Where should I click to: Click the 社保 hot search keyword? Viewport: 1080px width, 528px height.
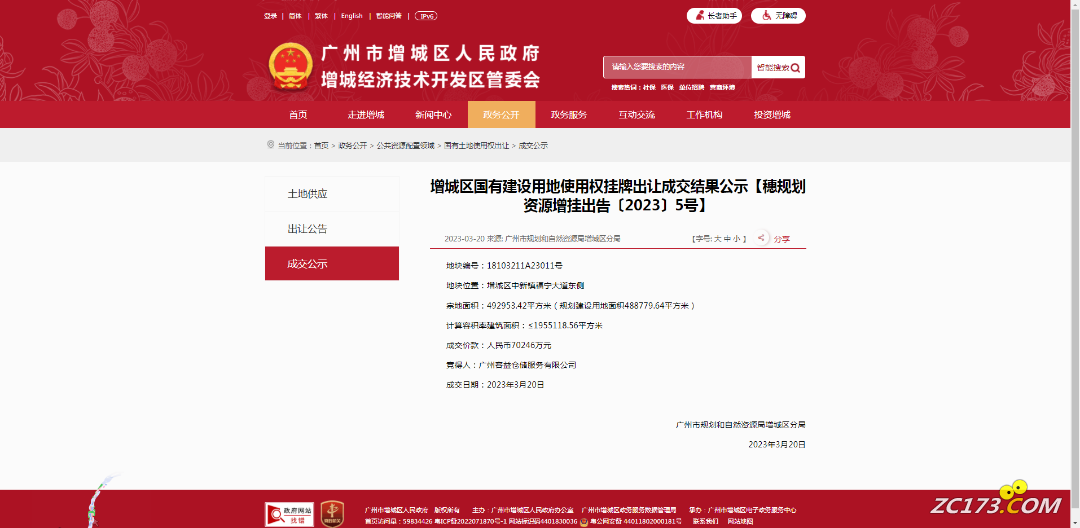pos(649,87)
